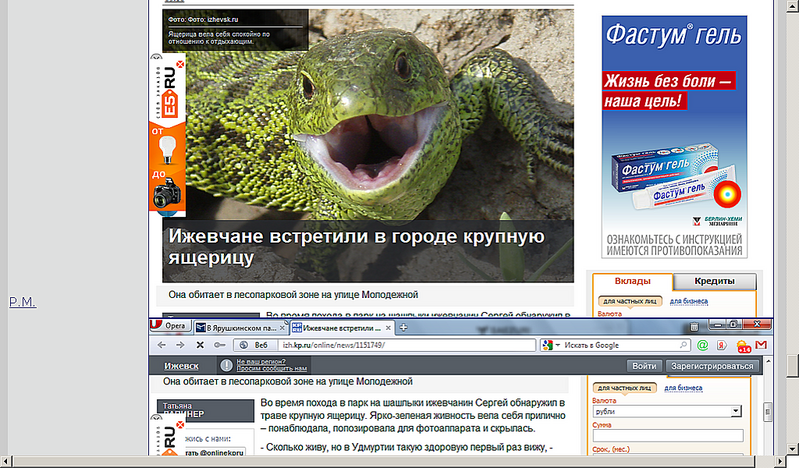Click the password wand key icon
This screenshot has height=468, width=799.
tap(220, 345)
